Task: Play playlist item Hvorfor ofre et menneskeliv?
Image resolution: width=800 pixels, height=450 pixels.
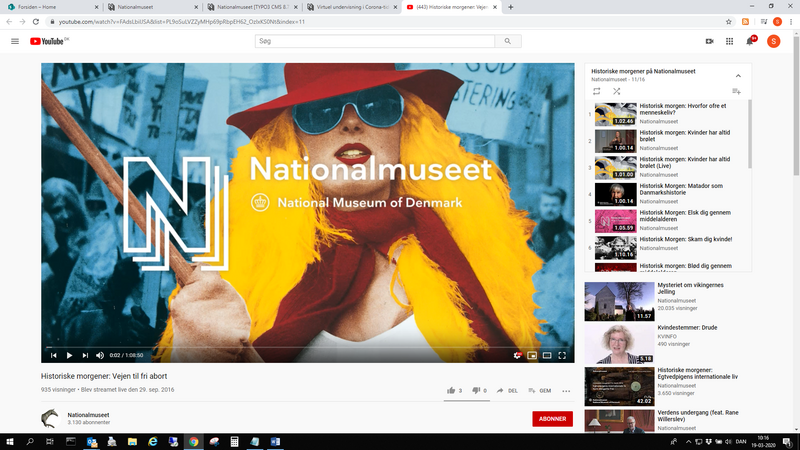Action: 667,114
